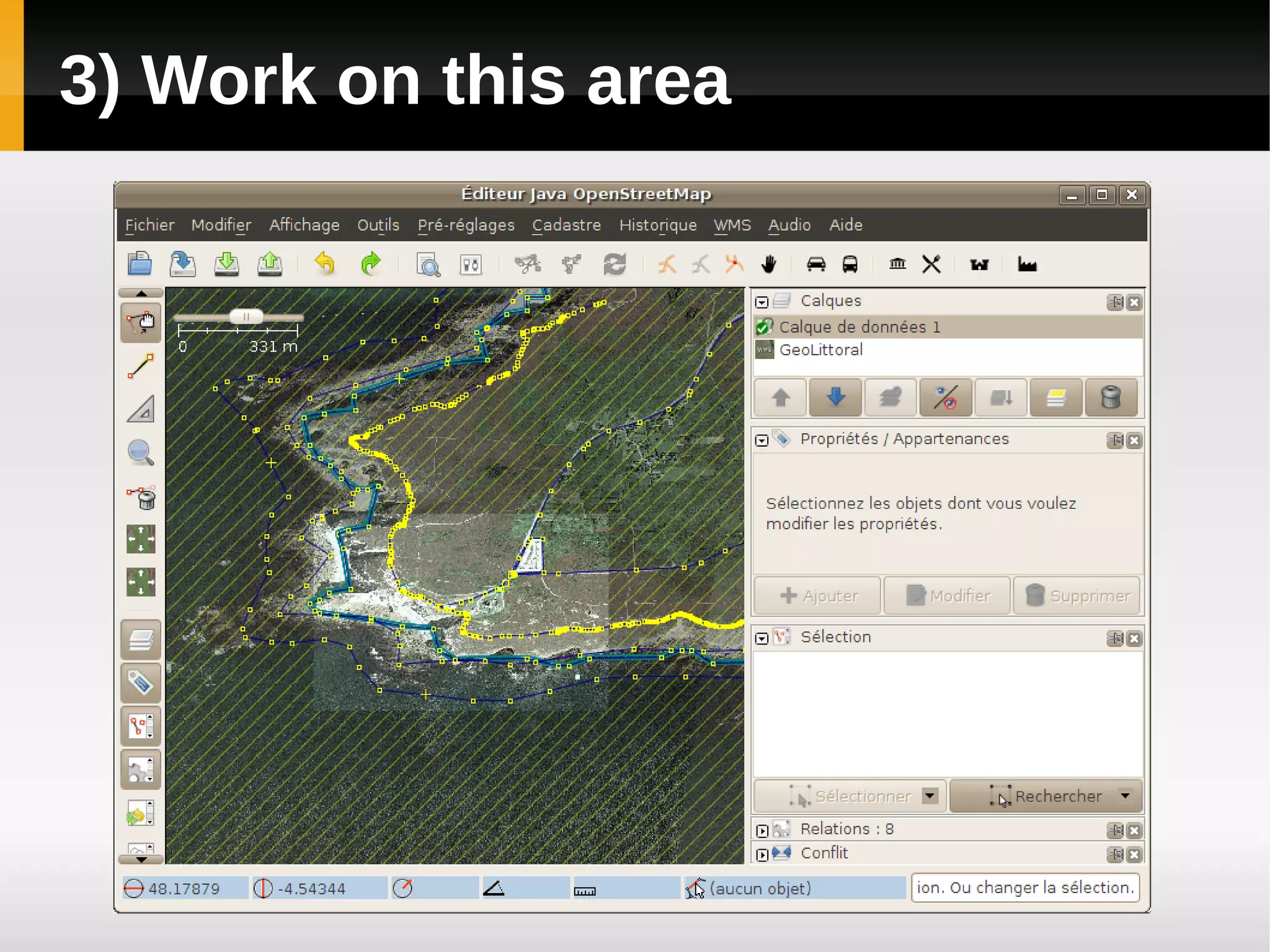Move layer up with grey arrow button
This screenshot has width=1270, height=952.
point(781,397)
